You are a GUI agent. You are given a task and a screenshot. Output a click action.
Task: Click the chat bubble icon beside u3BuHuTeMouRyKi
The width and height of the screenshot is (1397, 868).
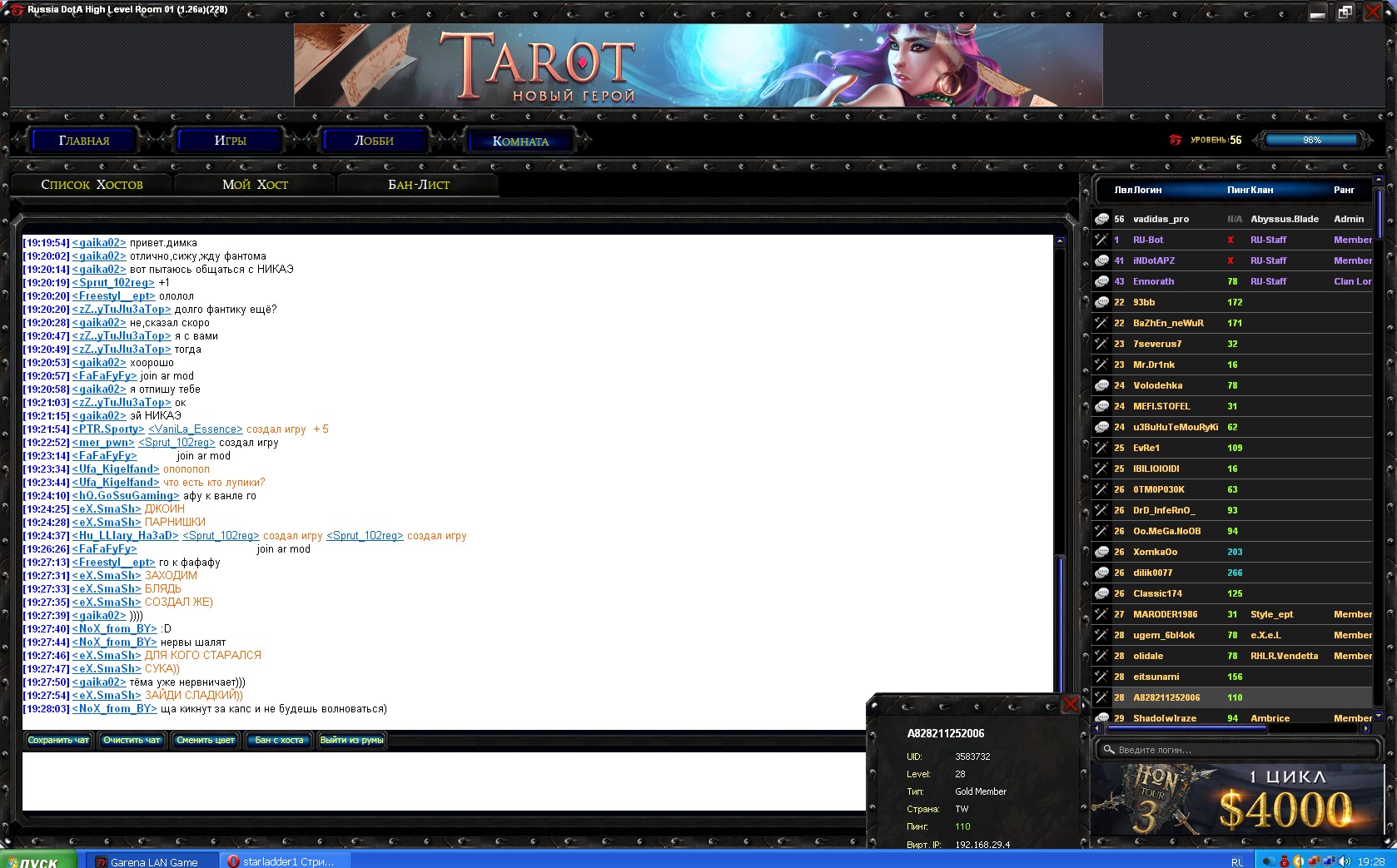[x=1101, y=427]
